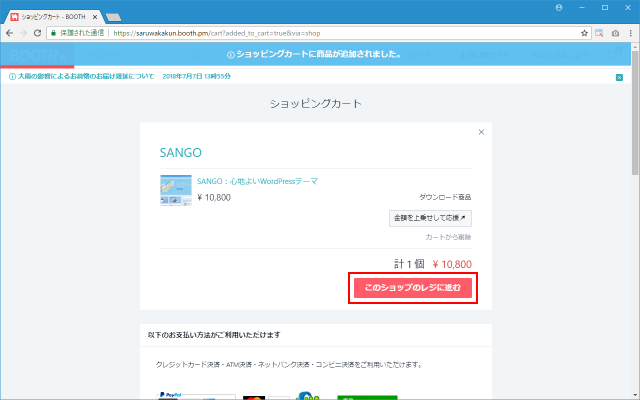Open the Chrome profile icon in title bar
This screenshot has height=400, width=640.
[559, 7]
